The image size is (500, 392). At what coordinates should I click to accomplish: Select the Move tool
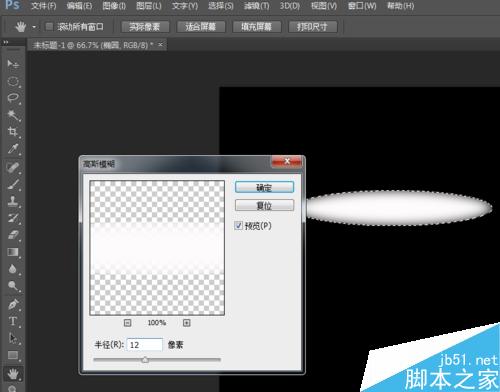(13, 64)
